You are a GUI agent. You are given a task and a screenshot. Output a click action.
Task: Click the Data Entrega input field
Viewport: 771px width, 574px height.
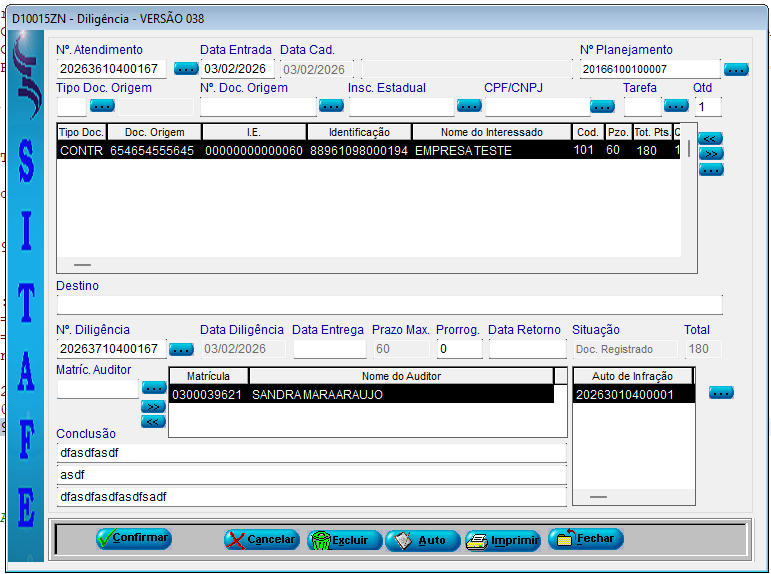coord(329,349)
